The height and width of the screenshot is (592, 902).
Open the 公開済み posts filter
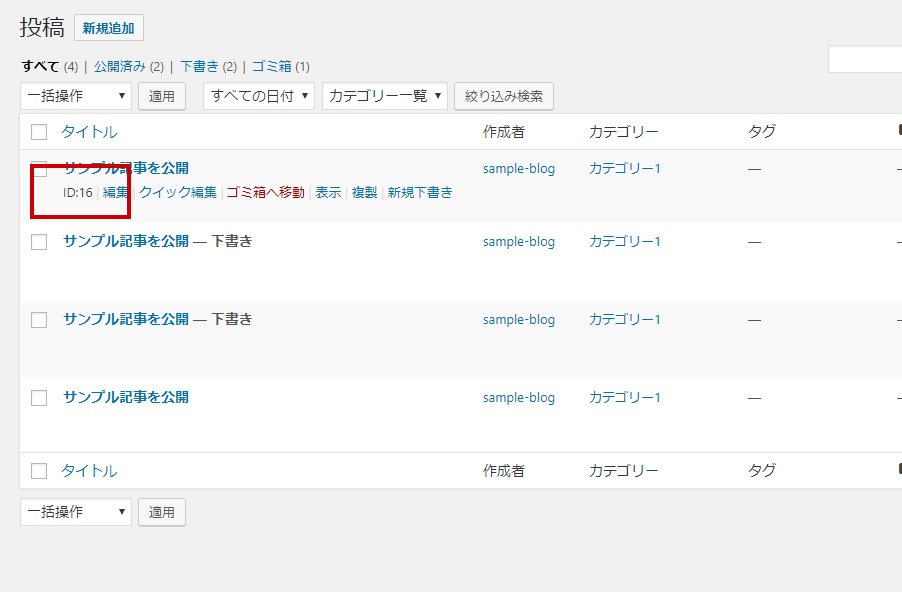[120, 67]
